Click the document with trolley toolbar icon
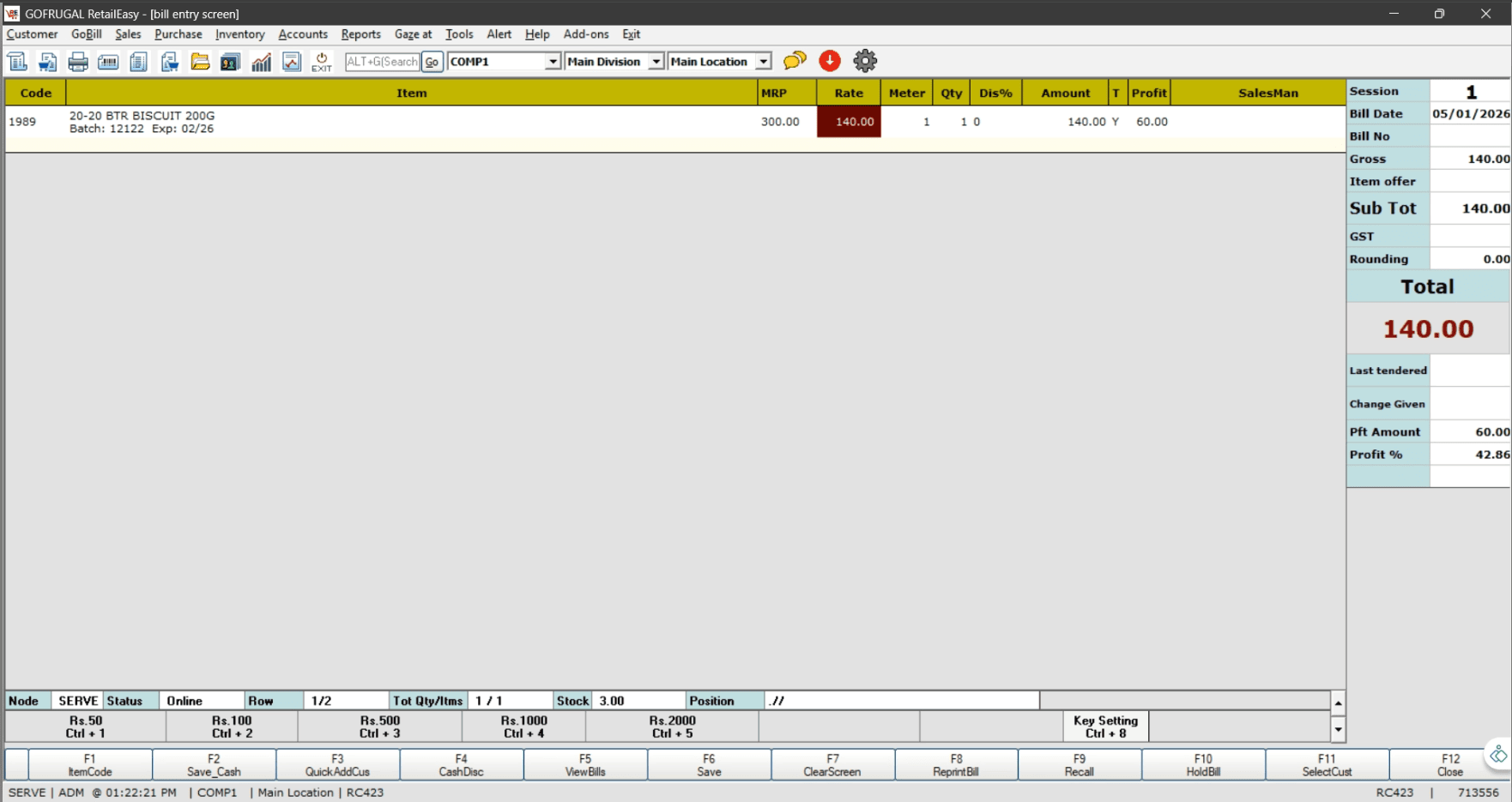Screen dimensions: 1512x802 tap(169, 61)
